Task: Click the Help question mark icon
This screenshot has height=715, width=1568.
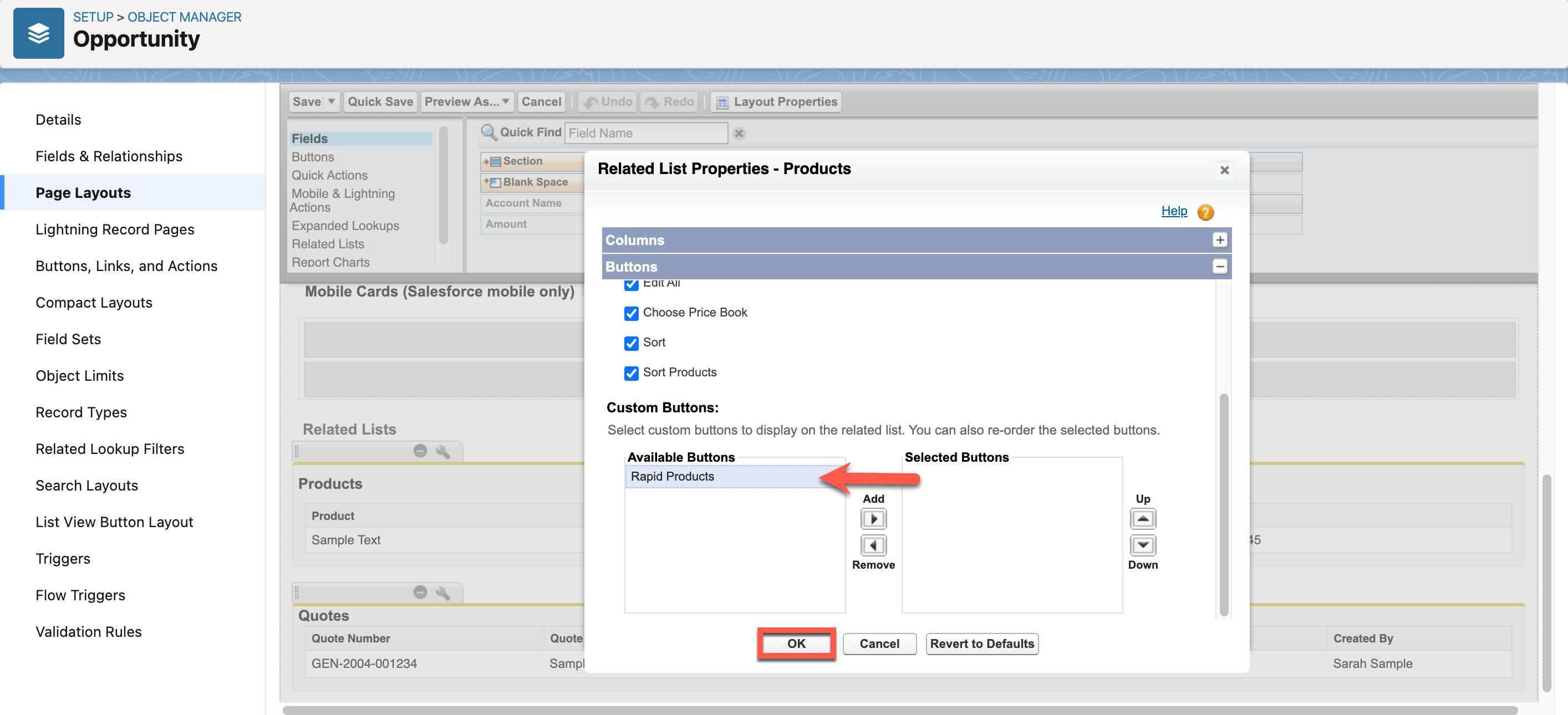Action: tap(1205, 212)
